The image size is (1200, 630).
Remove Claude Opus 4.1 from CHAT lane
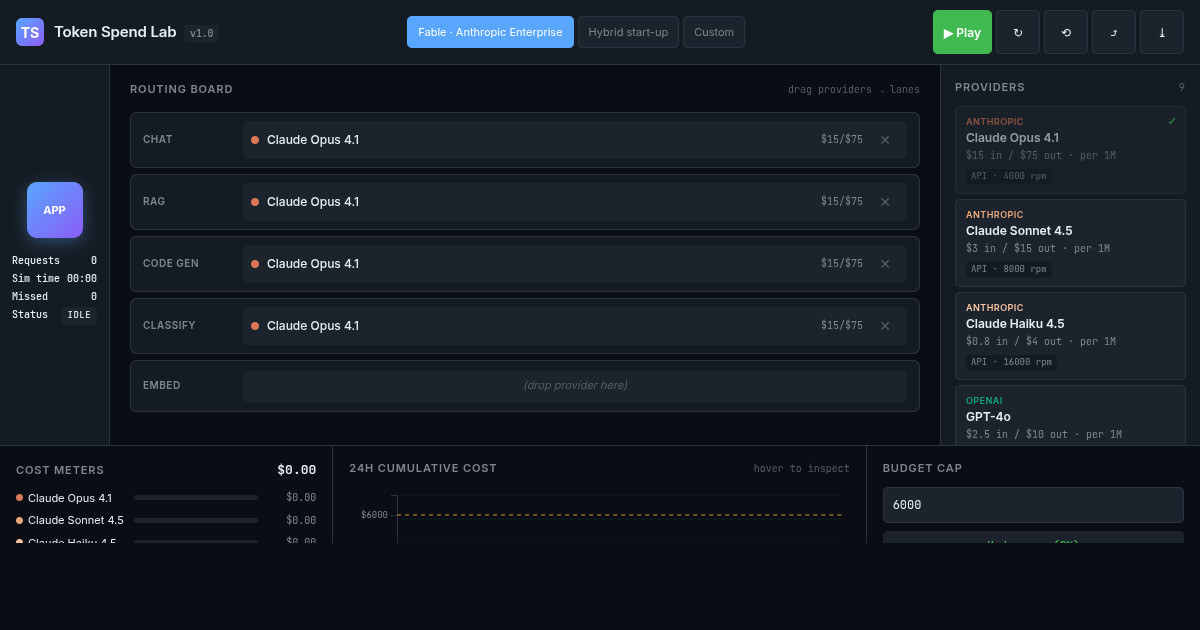[x=885, y=140]
